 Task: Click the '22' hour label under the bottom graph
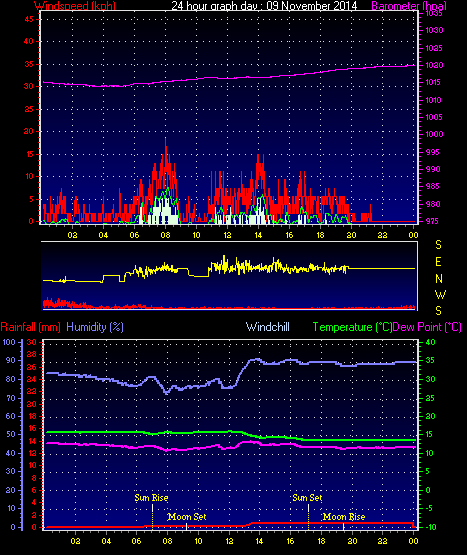[382, 541]
